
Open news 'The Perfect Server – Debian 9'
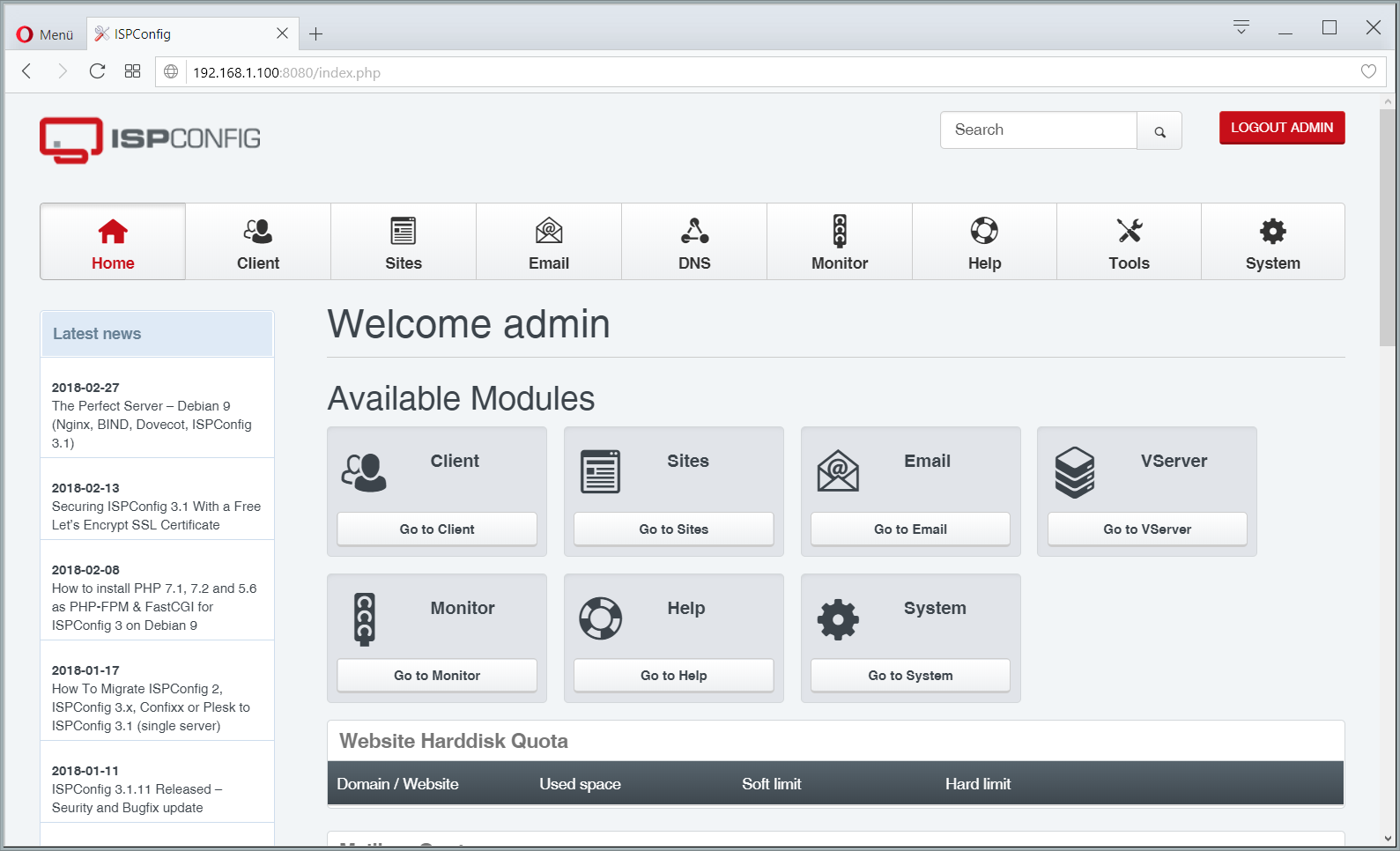[152, 425]
